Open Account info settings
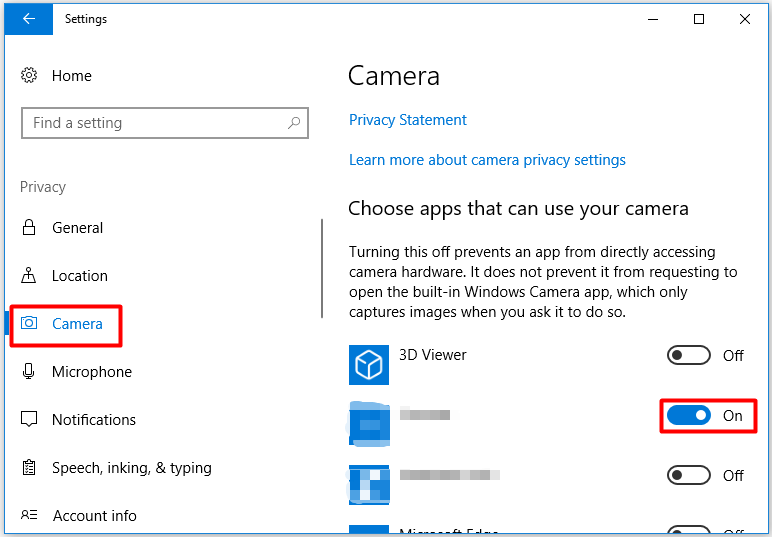 click(95, 515)
